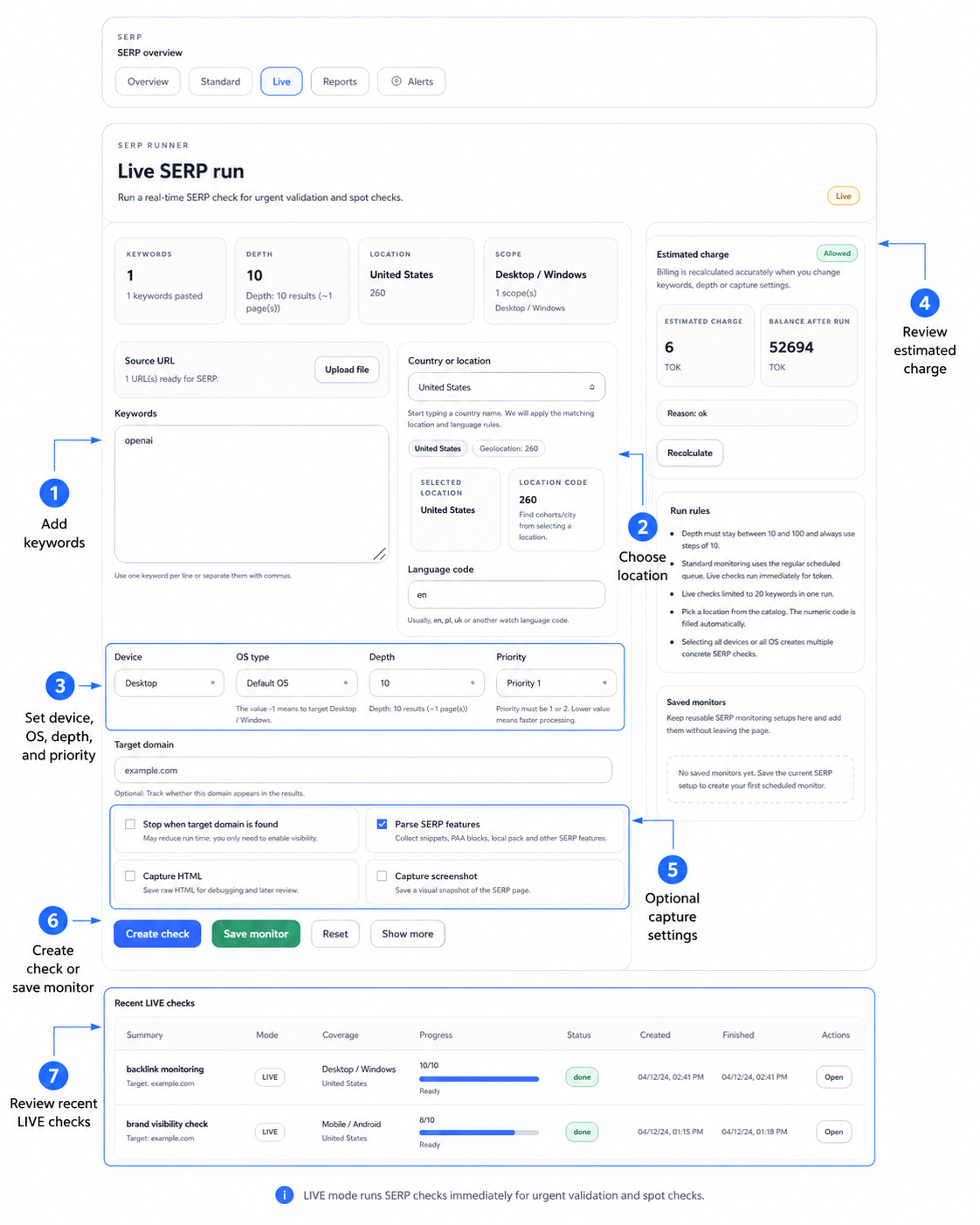The width and height of the screenshot is (980, 1225).
Task: Open the OS type dropdown
Action: click(297, 683)
